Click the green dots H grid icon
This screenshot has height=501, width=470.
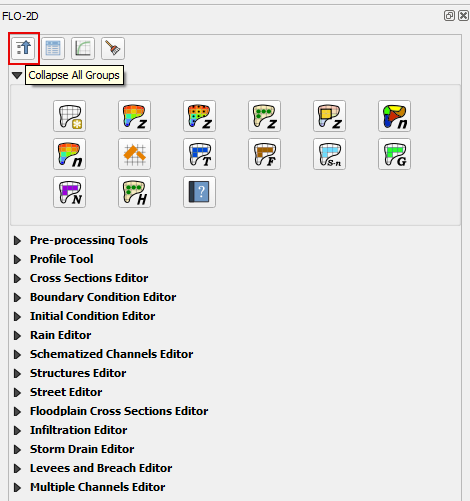pyautogui.click(x=135, y=192)
